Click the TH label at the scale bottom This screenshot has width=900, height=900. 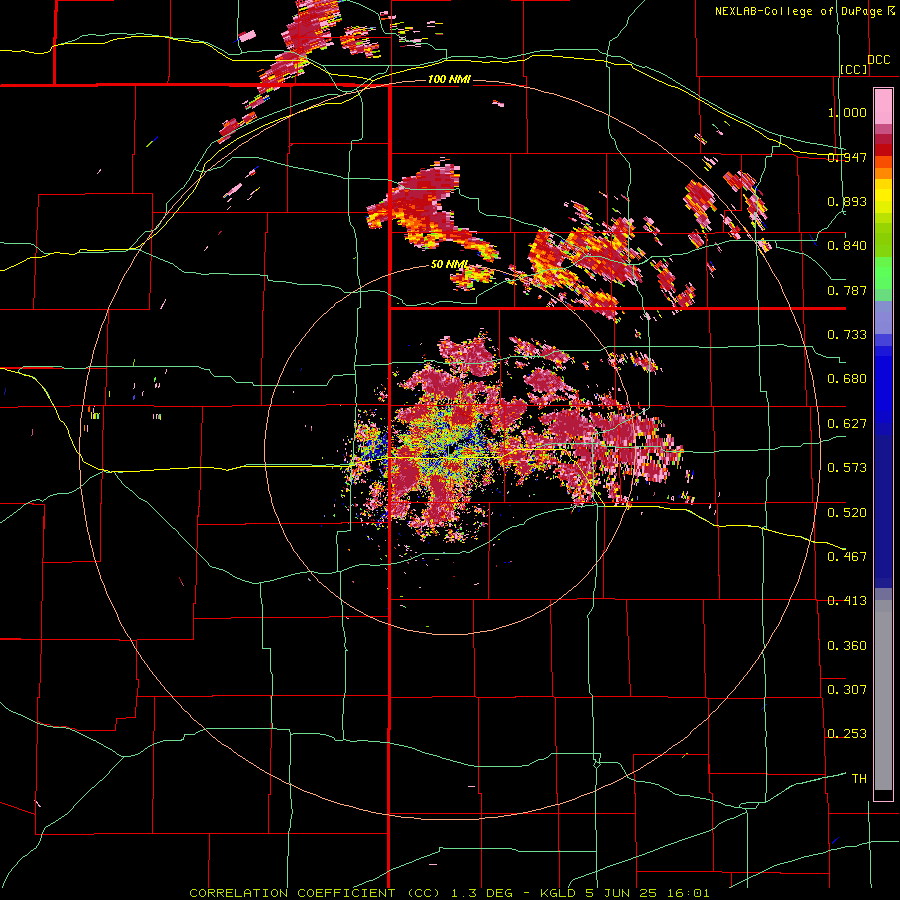(859, 778)
